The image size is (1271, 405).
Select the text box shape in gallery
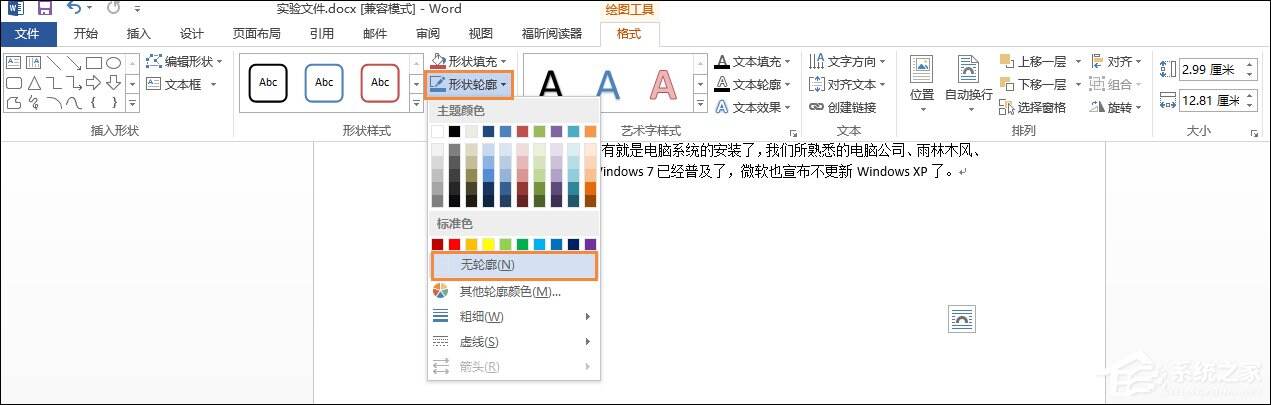click(14, 63)
